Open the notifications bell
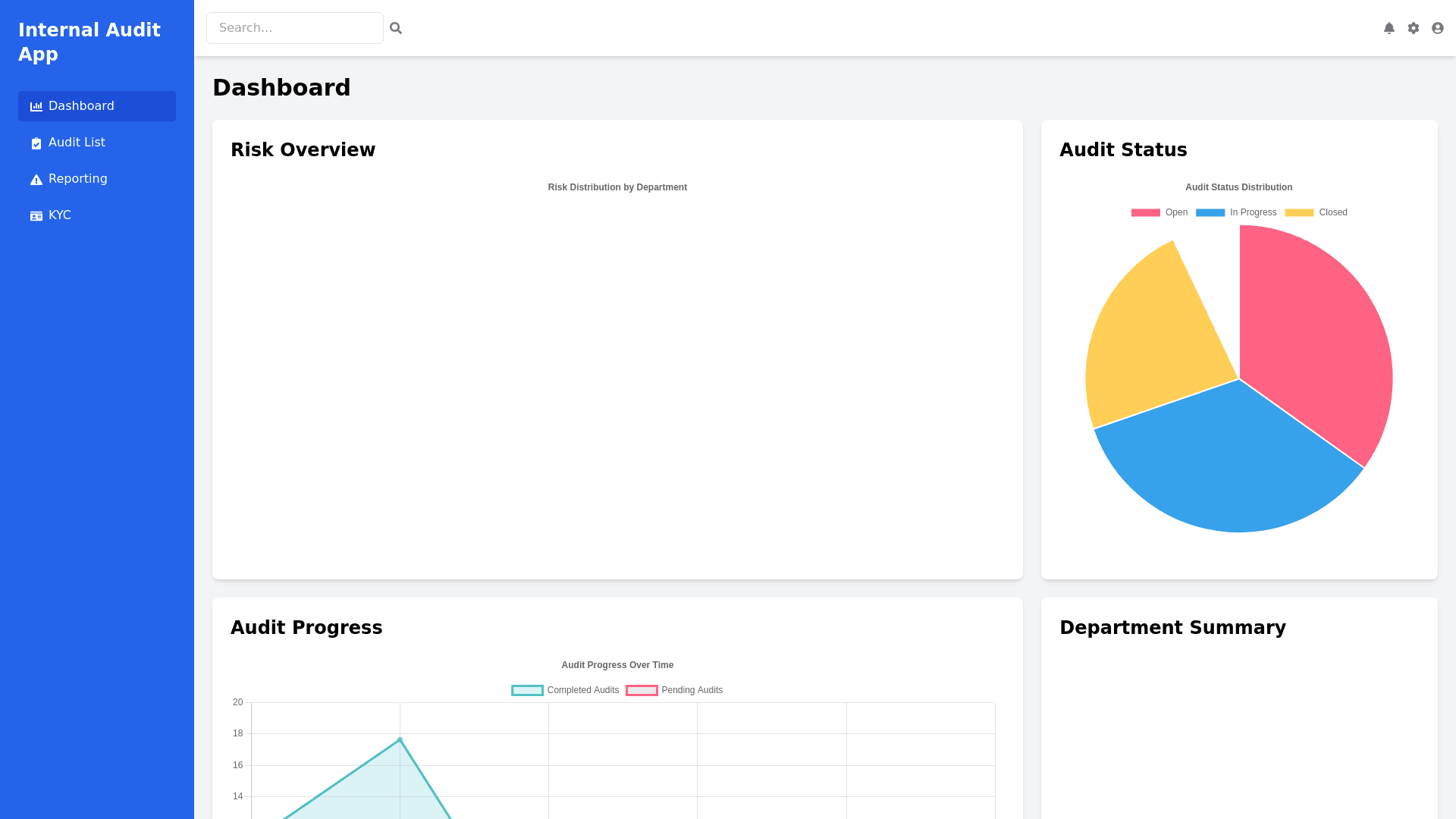Image resolution: width=1456 pixels, height=819 pixels. click(1389, 28)
